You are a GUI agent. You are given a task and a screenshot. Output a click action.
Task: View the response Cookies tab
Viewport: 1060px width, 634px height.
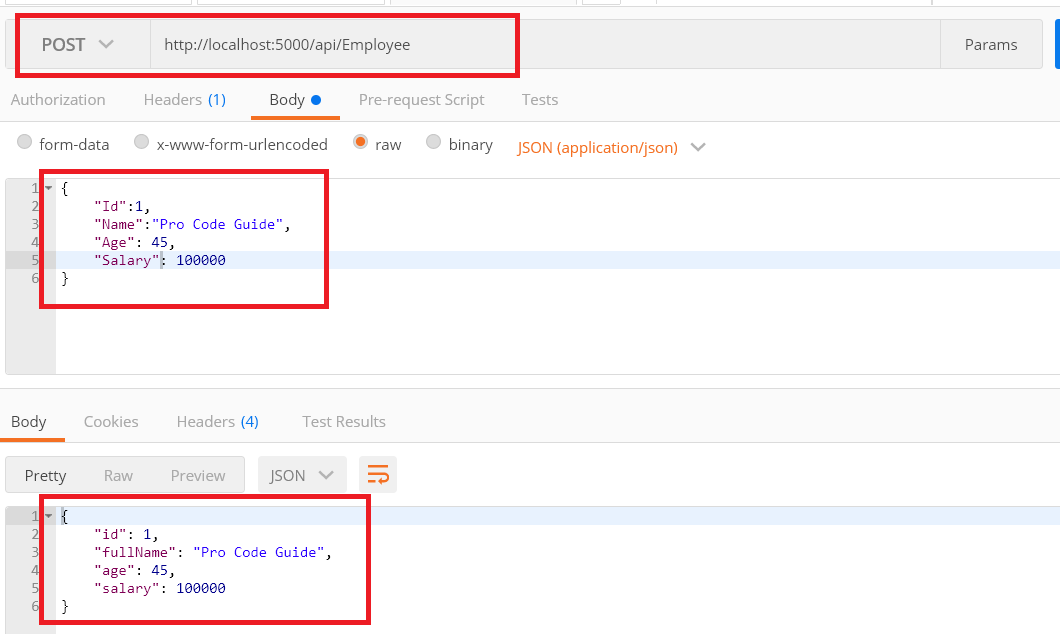111,422
